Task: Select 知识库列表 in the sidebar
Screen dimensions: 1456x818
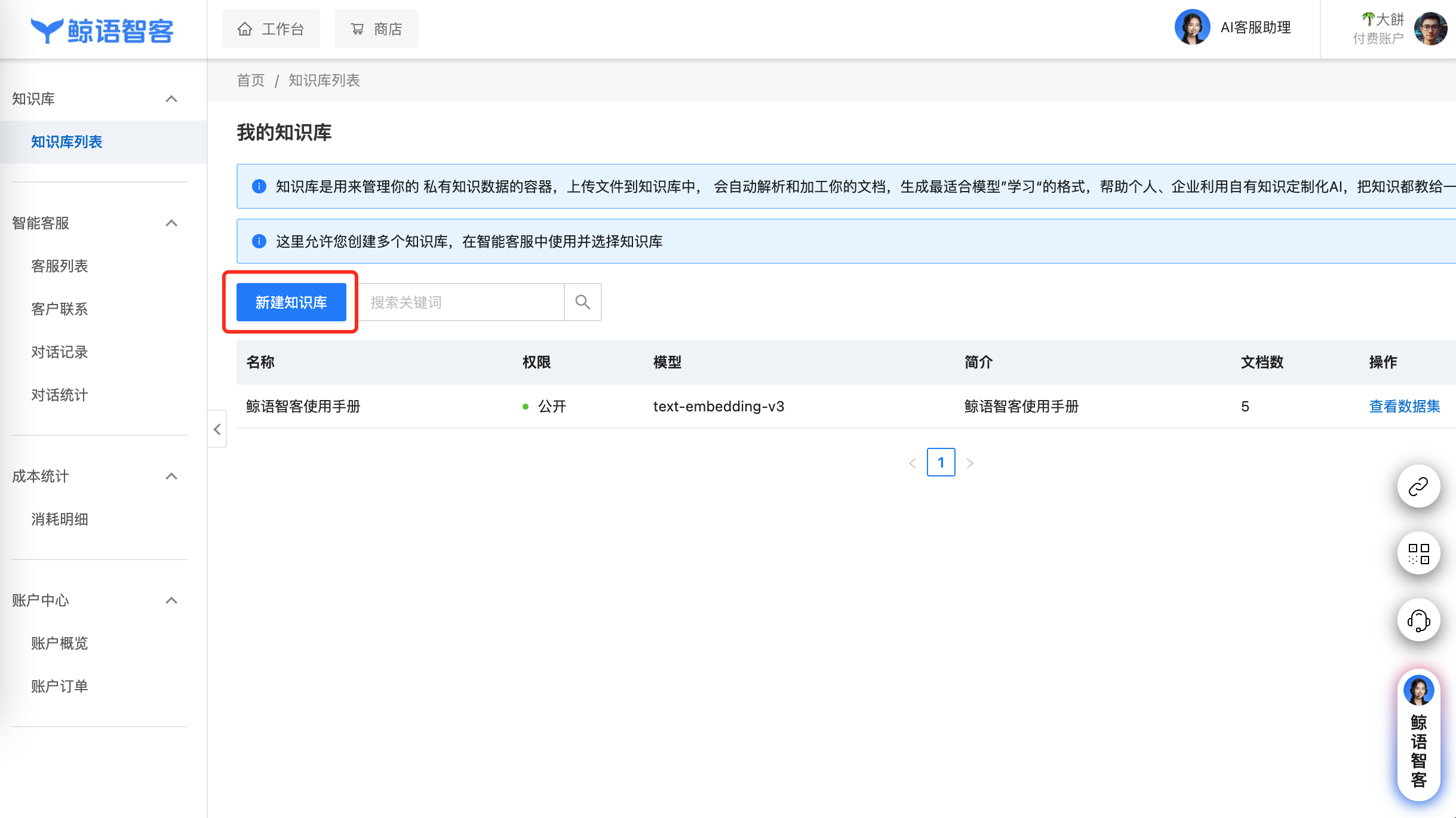Action: click(103, 142)
